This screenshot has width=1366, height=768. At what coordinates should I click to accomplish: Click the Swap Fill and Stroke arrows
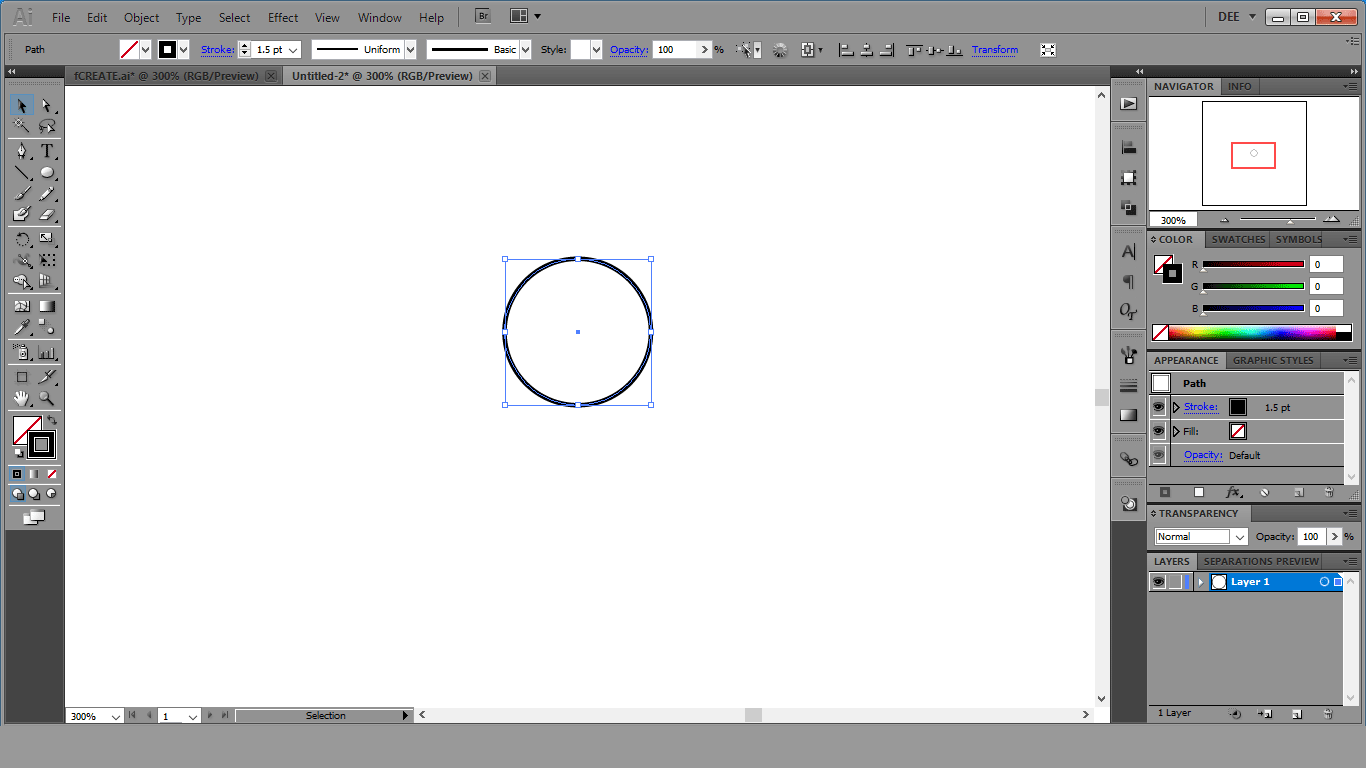pos(51,421)
